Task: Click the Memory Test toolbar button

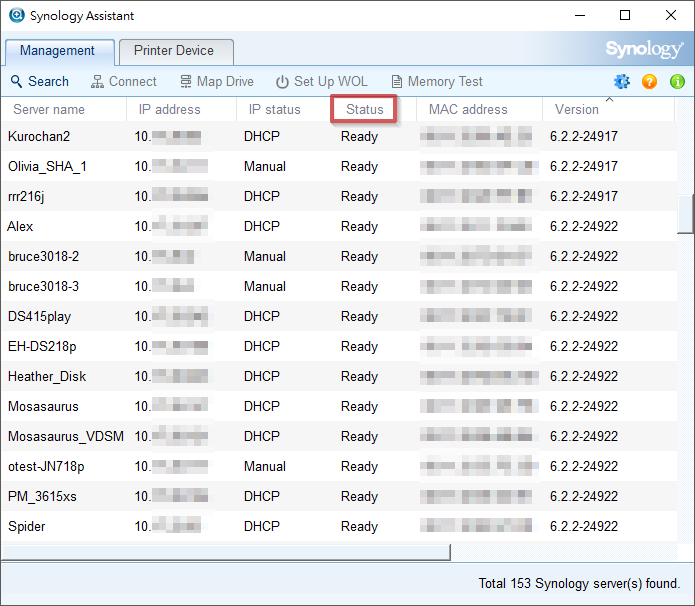Action: (x=437, y=82)
